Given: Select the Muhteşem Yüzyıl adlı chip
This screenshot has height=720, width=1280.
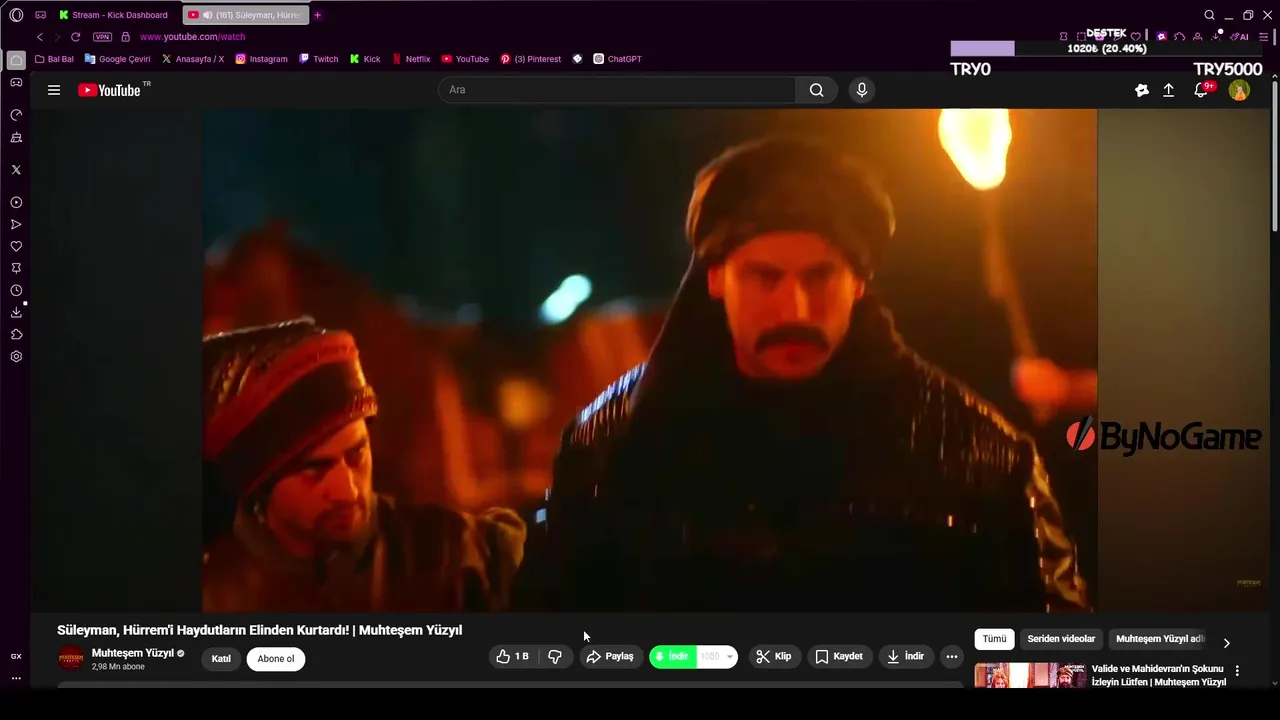Looking at the screenshot, I should point(1160,639).
